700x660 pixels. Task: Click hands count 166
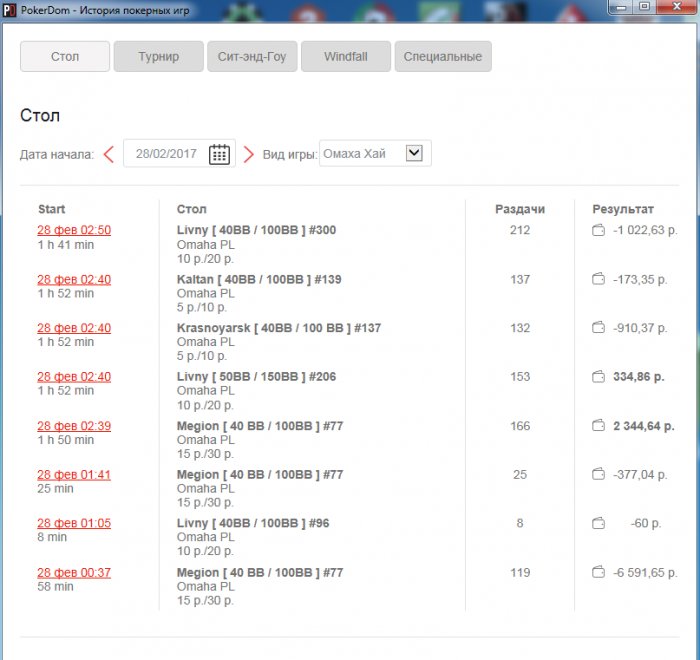click(x=520, y=426)
